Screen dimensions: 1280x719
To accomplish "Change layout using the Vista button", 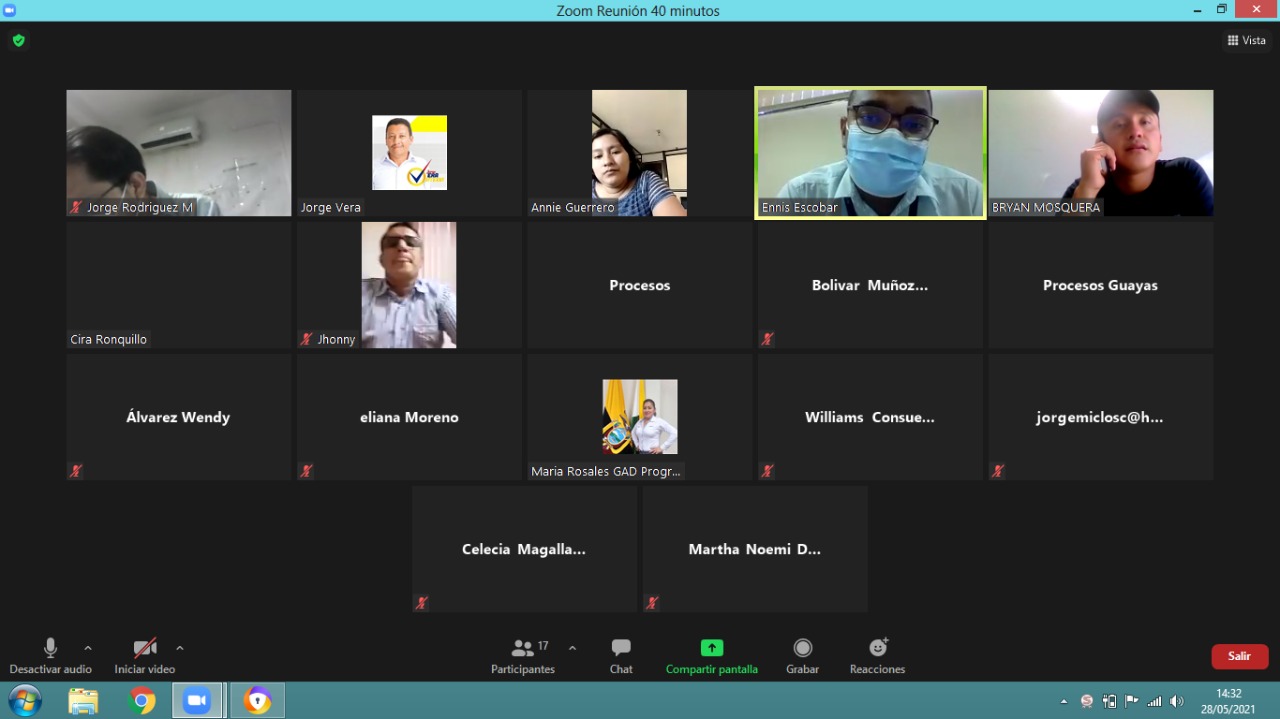I will (x=1246, y=41).
